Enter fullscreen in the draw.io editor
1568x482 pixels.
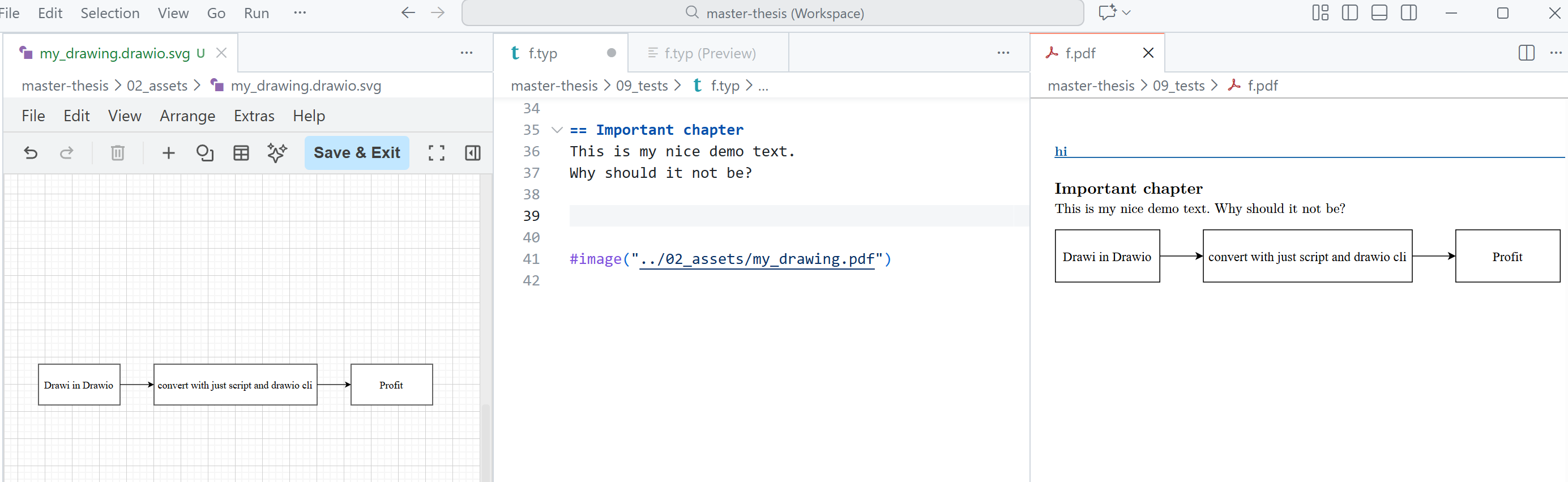[436, 153]
